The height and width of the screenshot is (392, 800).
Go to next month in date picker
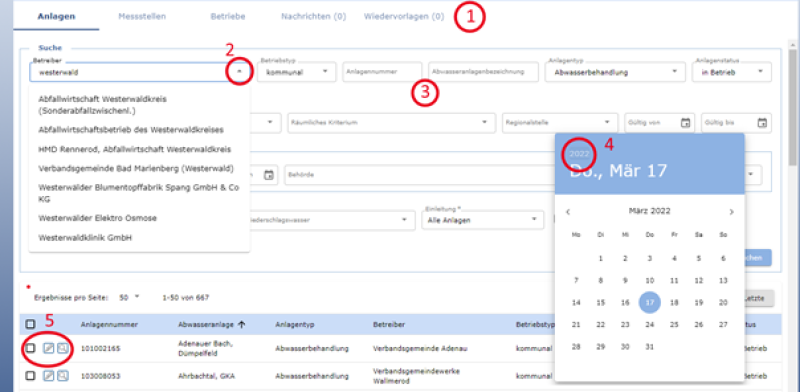tap(732, 212)
